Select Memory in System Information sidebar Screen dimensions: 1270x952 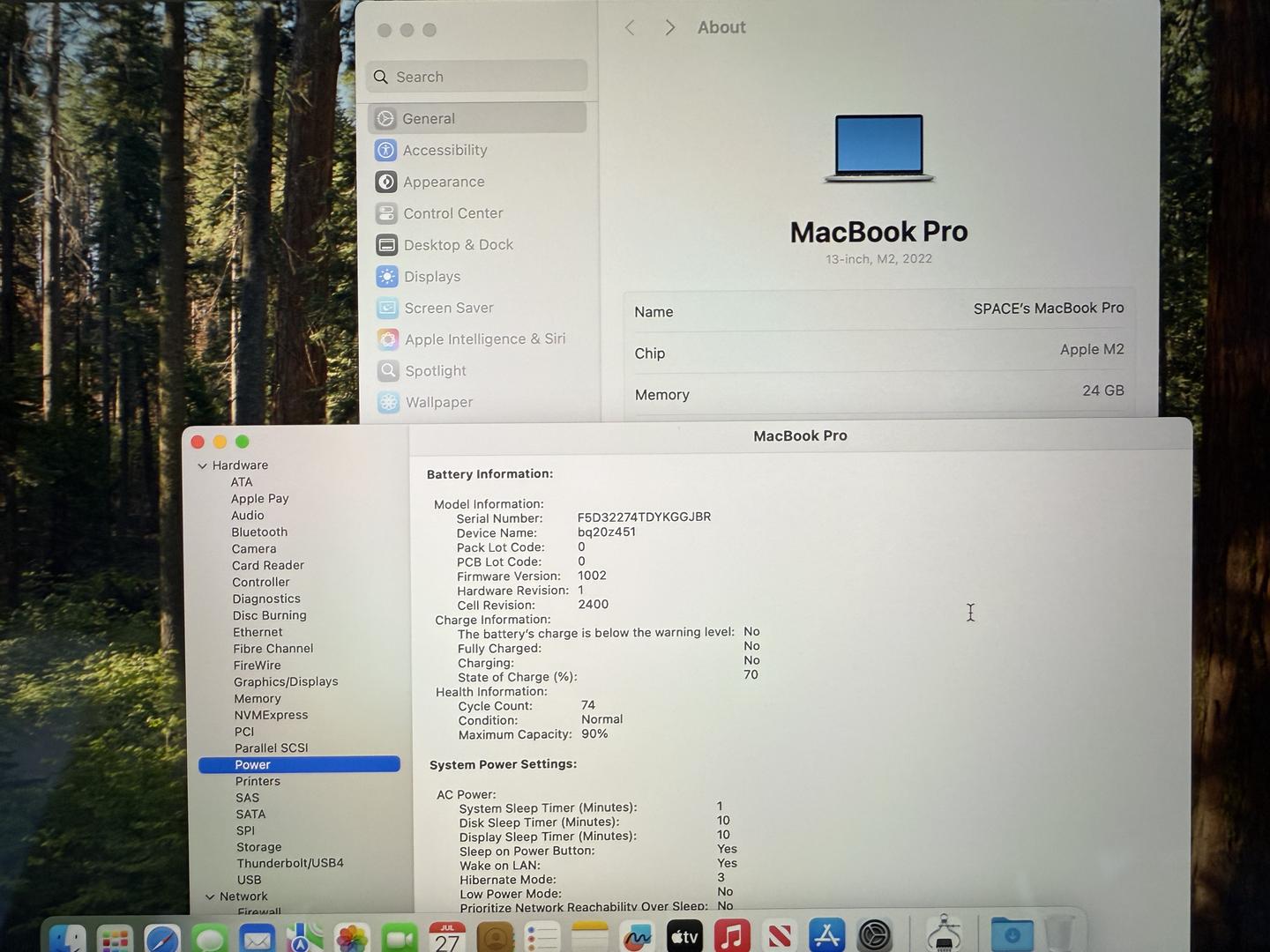click(x=258, y=699)
